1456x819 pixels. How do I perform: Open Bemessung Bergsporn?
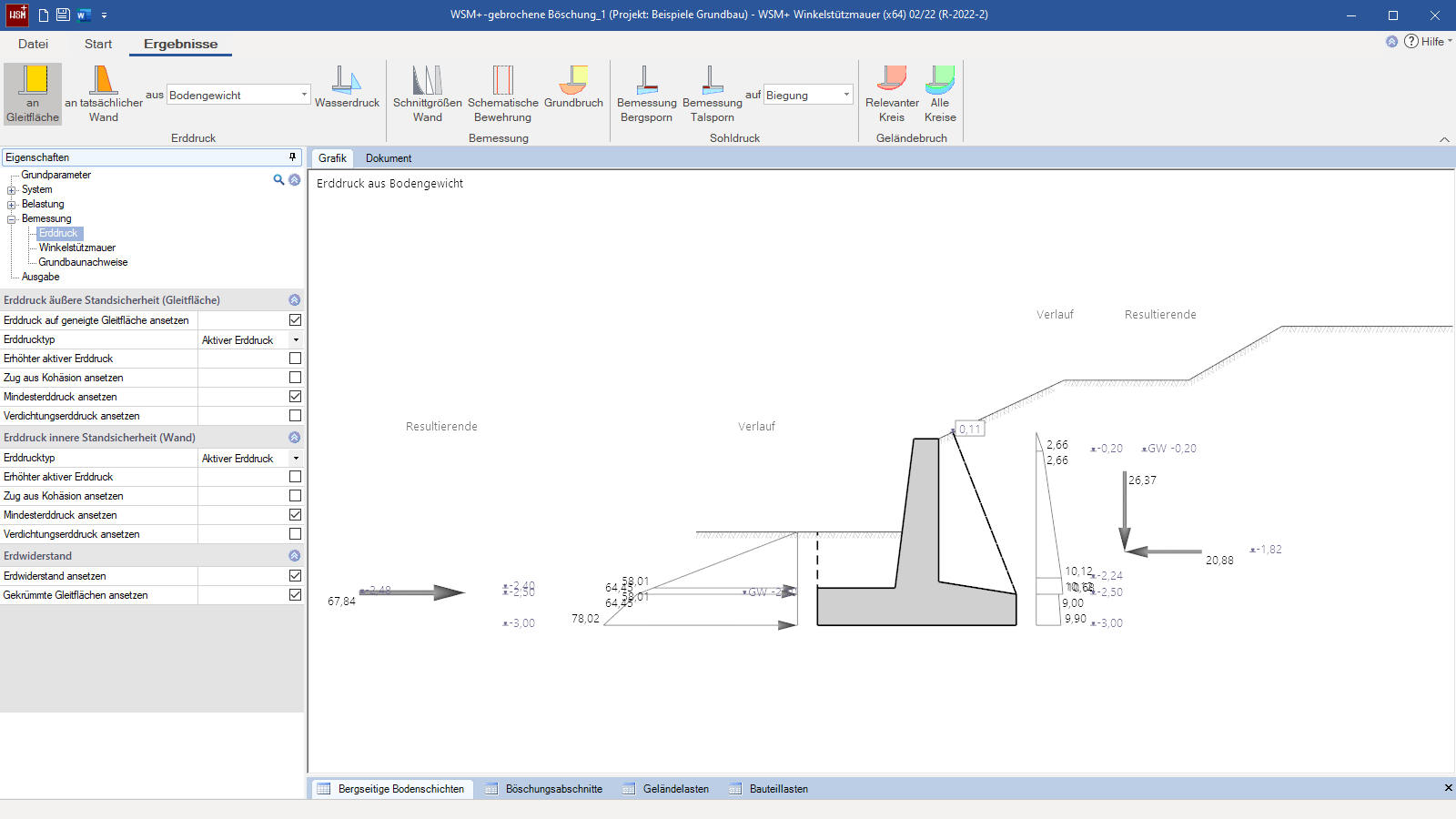coord(647,94)
